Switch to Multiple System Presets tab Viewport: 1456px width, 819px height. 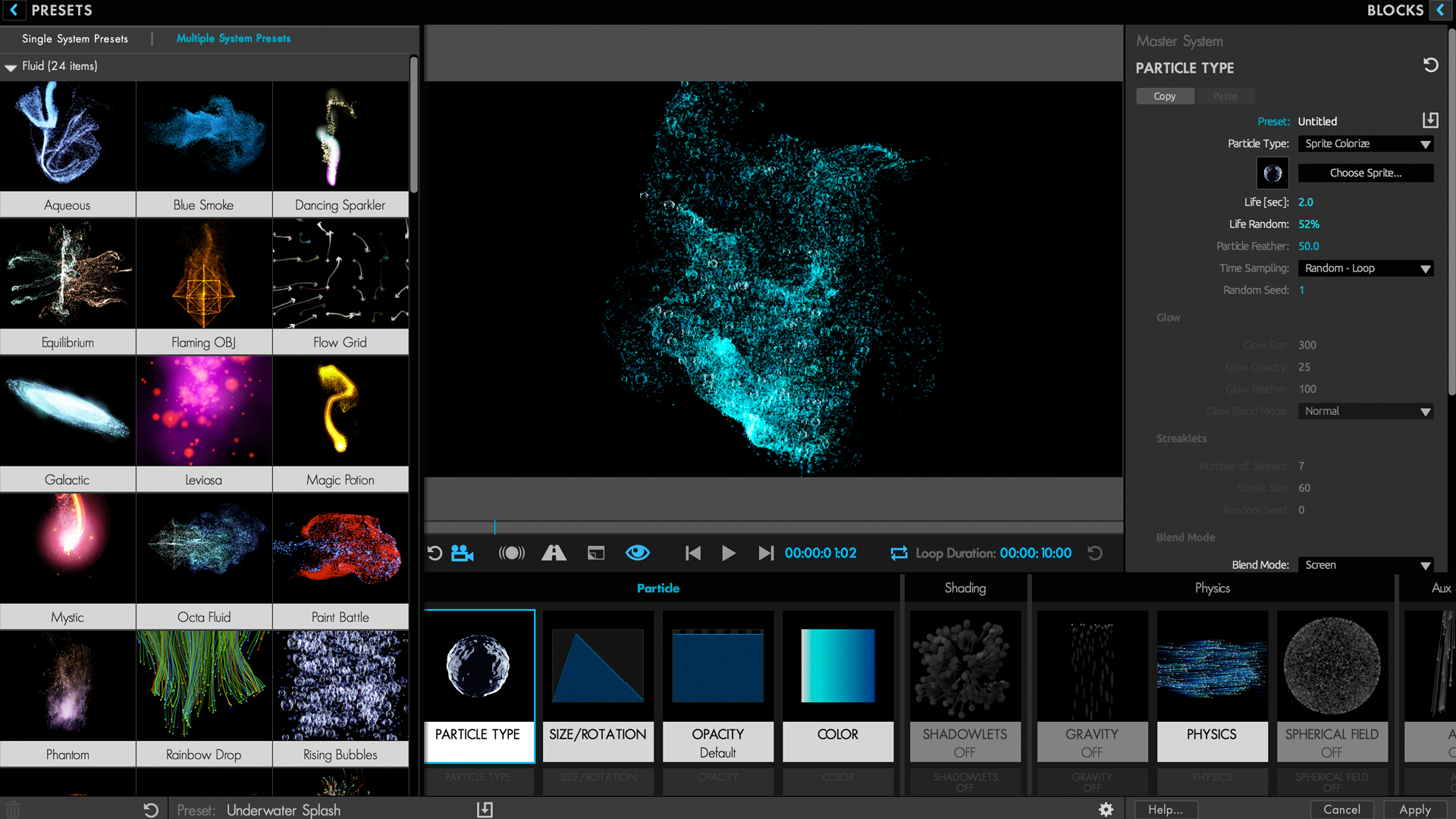233,38
